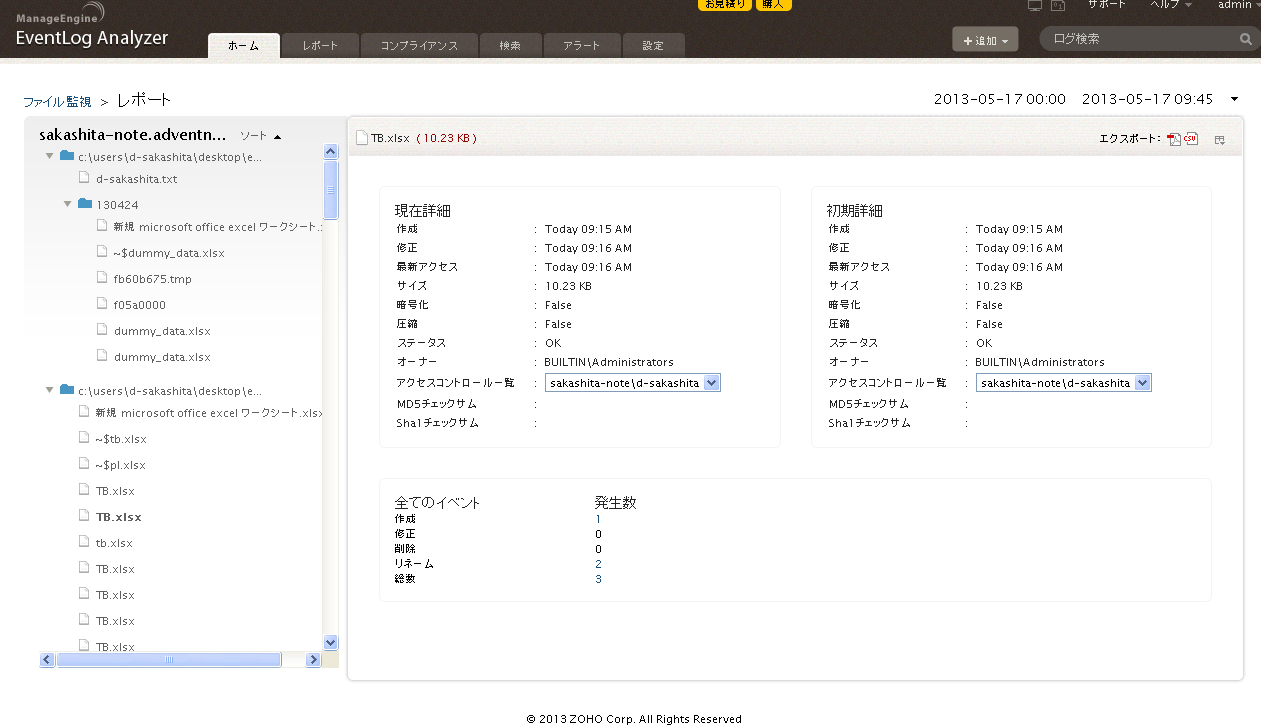Collapse the 130424 folder tree node

(x=68, y=204)
